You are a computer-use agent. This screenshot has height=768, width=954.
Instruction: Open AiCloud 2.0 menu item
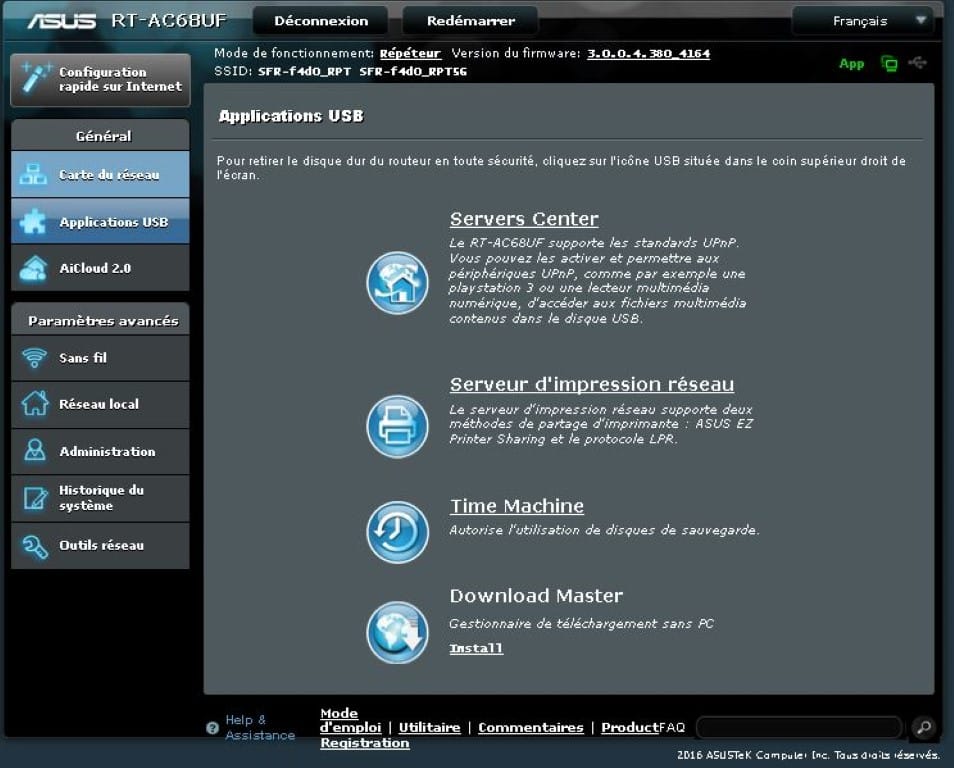tap(100, 268)
